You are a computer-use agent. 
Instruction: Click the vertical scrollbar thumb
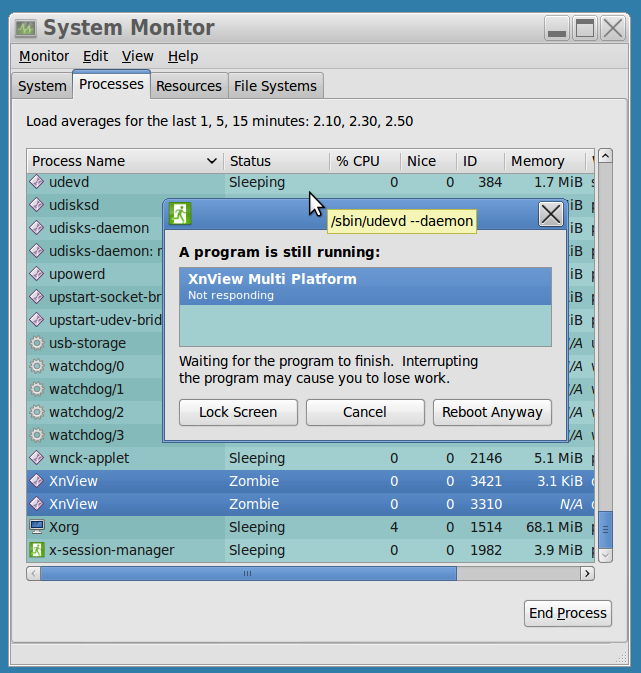(605, 530)
